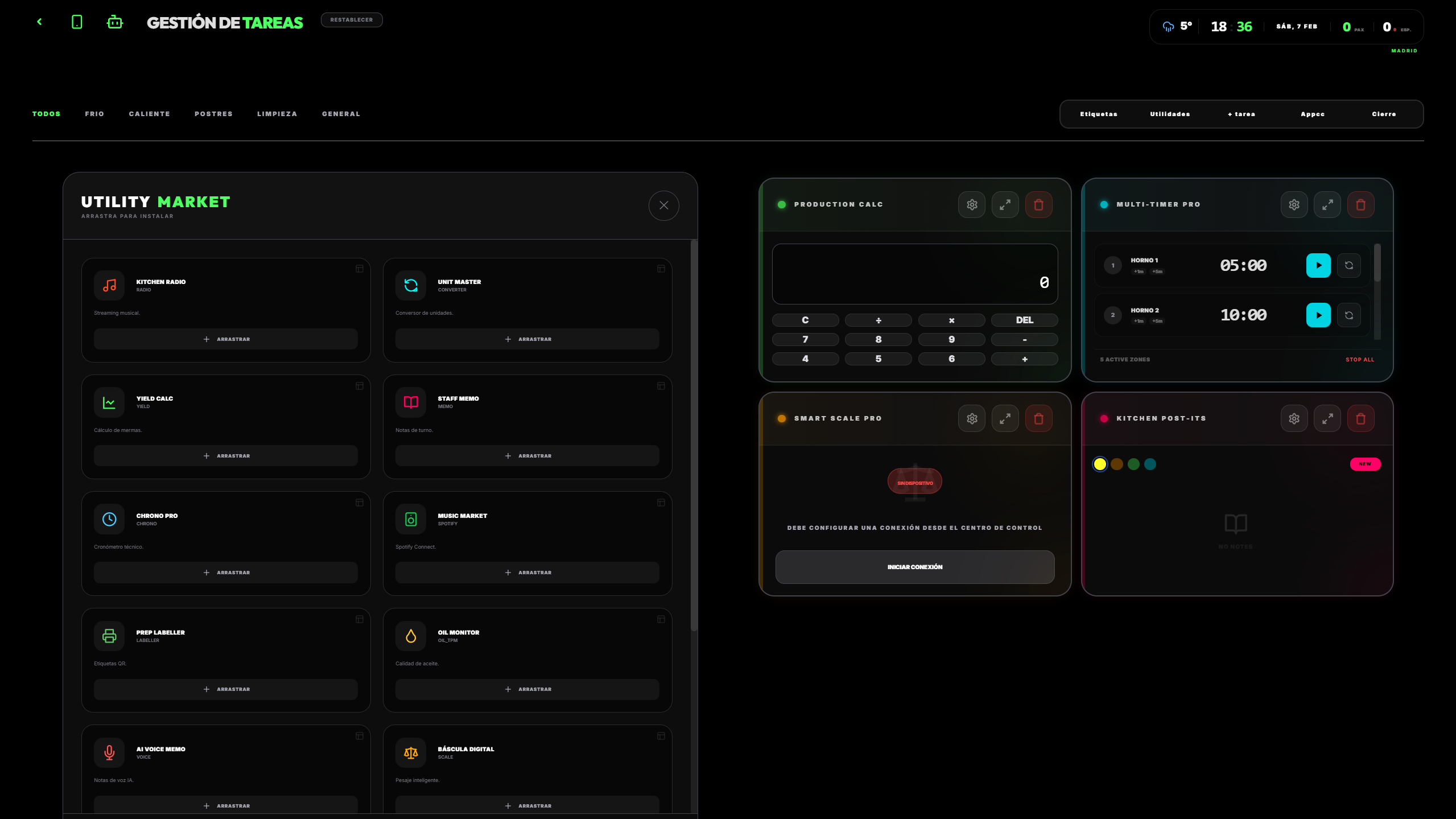Image resolution: width=1456 pixels, height=819 pixels.
Task: Switch to the CALIENTE category tab
Action: [x=149, y=114]
